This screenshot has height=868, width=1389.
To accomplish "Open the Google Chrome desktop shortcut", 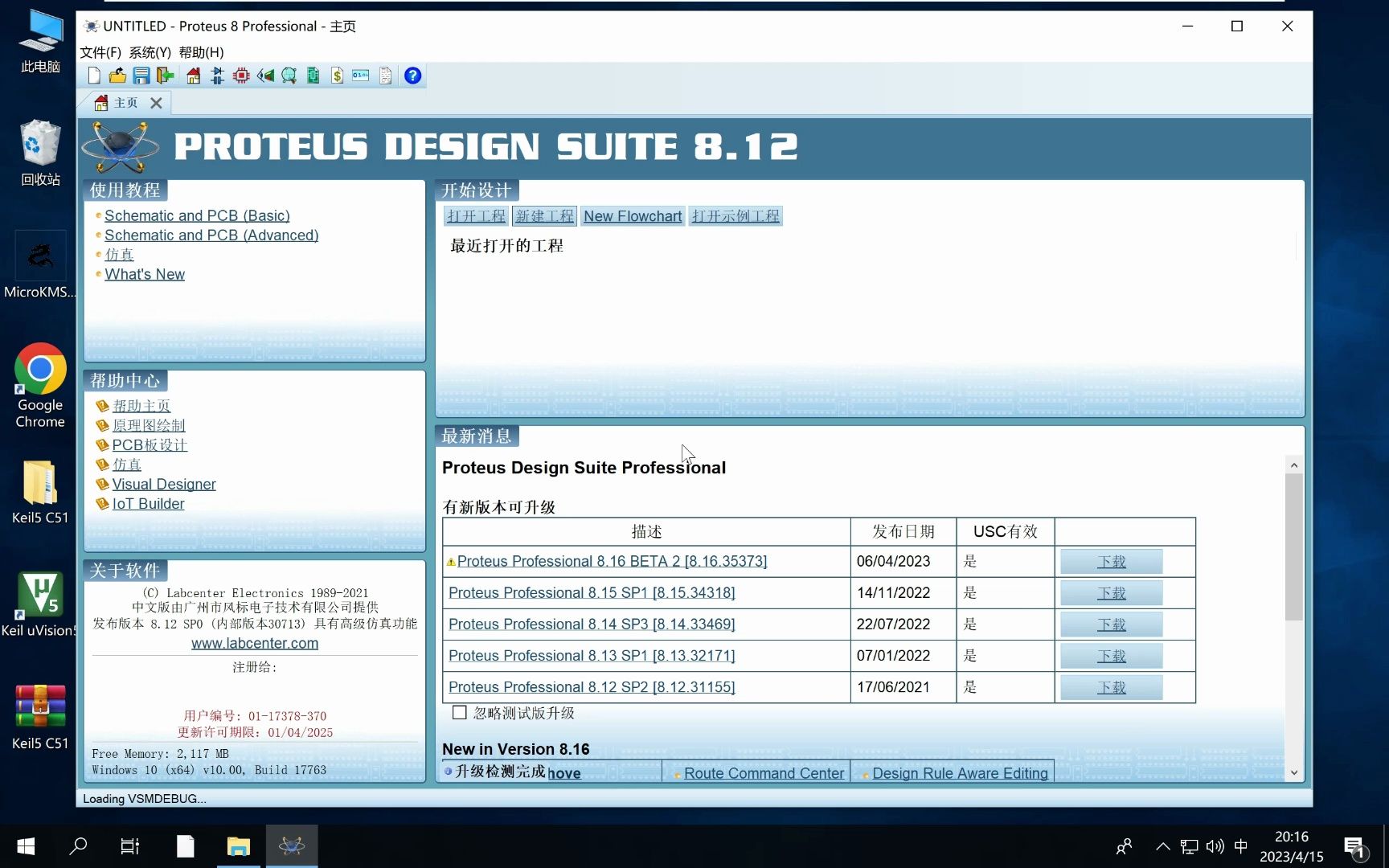I will (40, 386).
